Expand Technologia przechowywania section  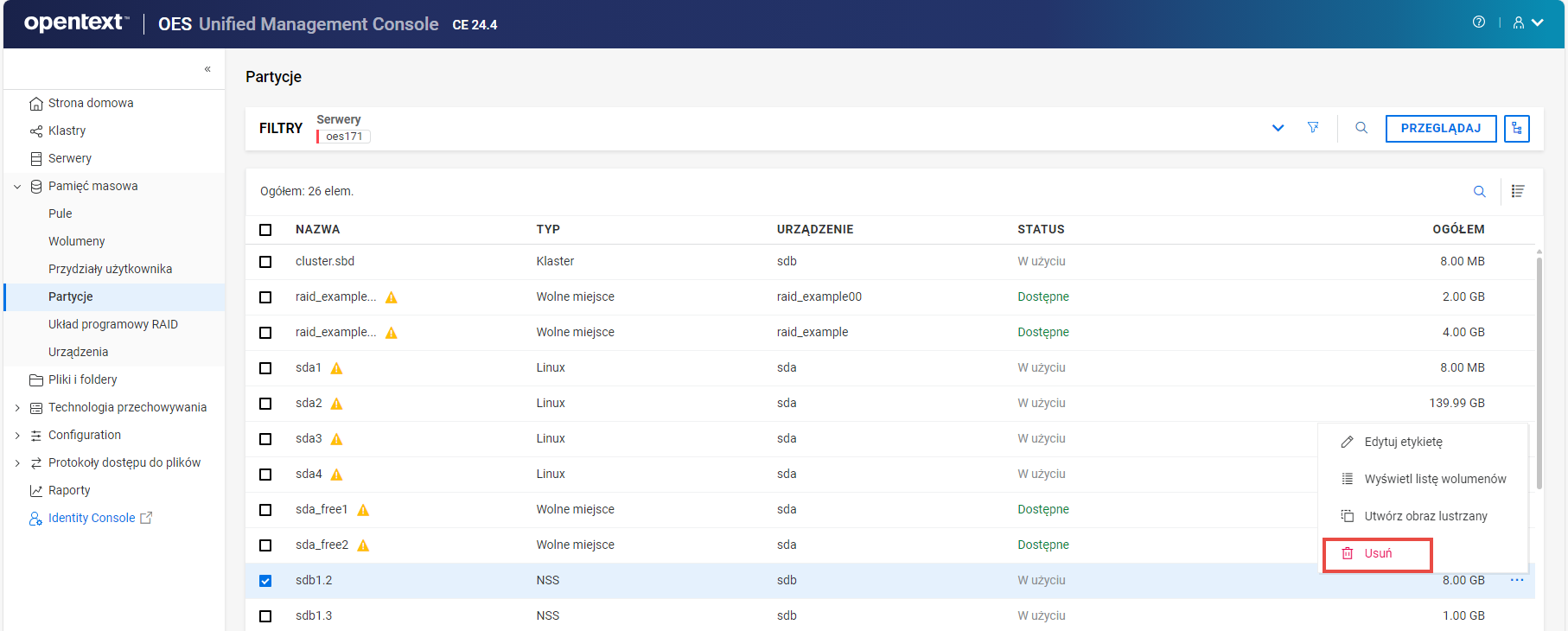tap(17, 408)
